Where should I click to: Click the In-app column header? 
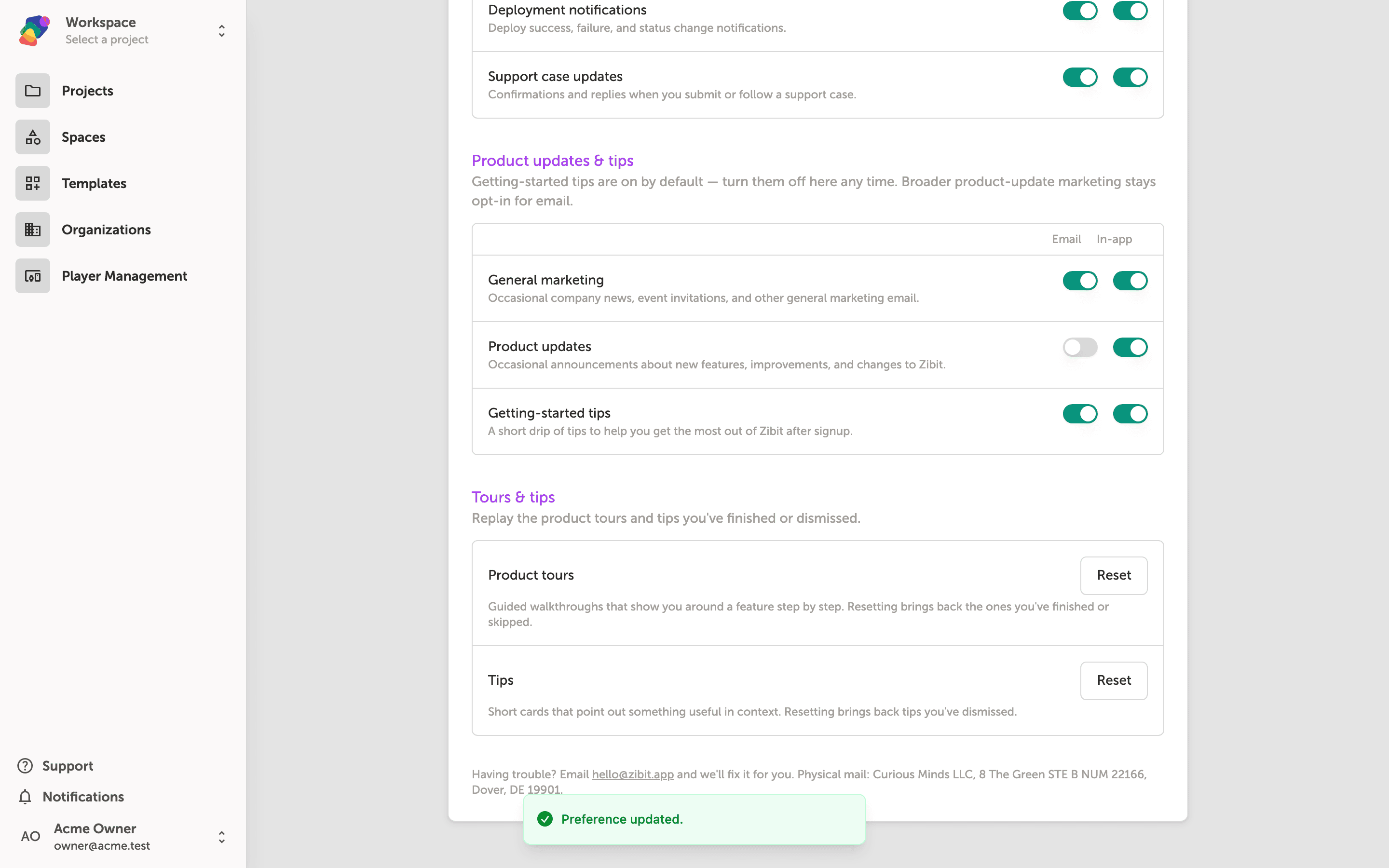(x=1114, y=239)
